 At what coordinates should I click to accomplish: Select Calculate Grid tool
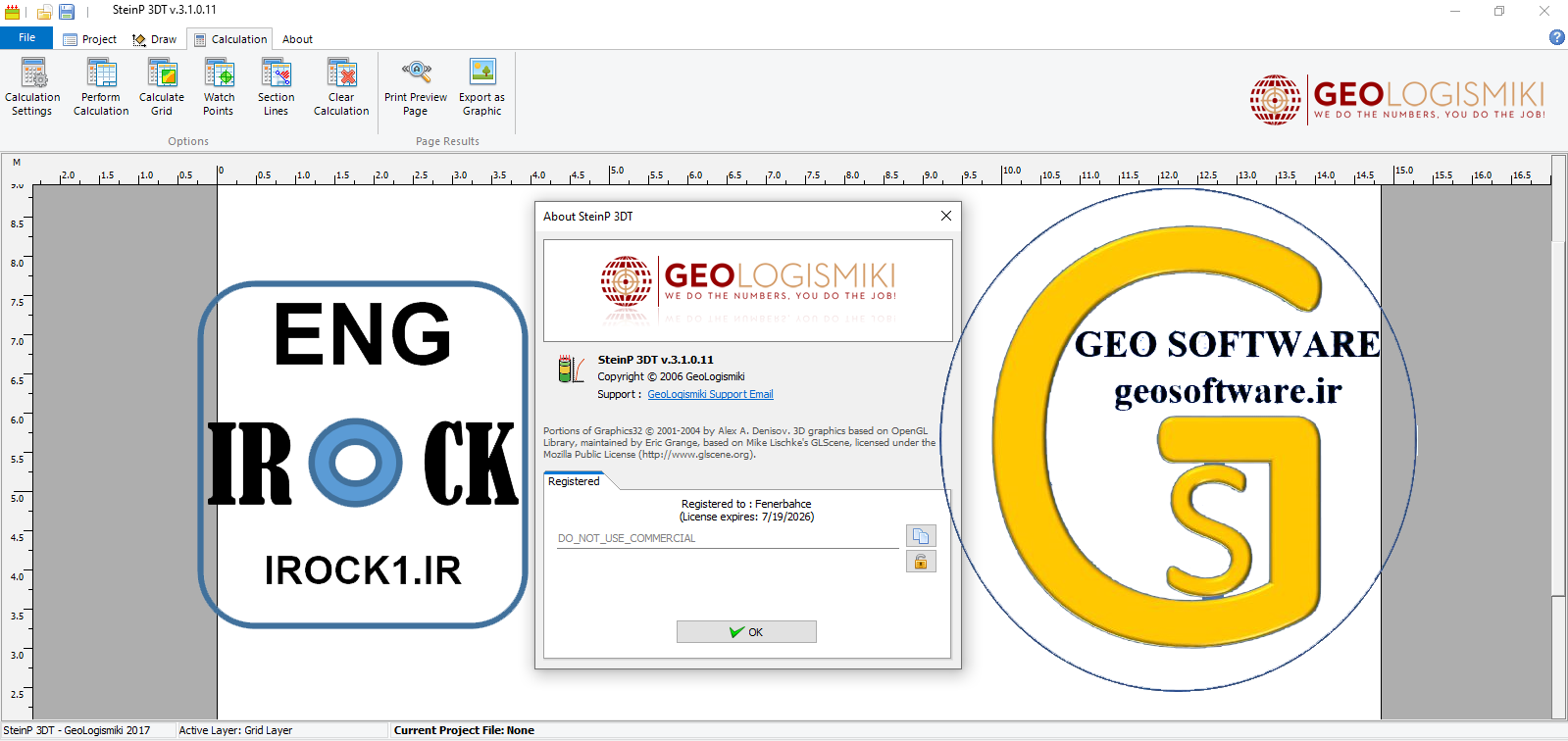162,86
